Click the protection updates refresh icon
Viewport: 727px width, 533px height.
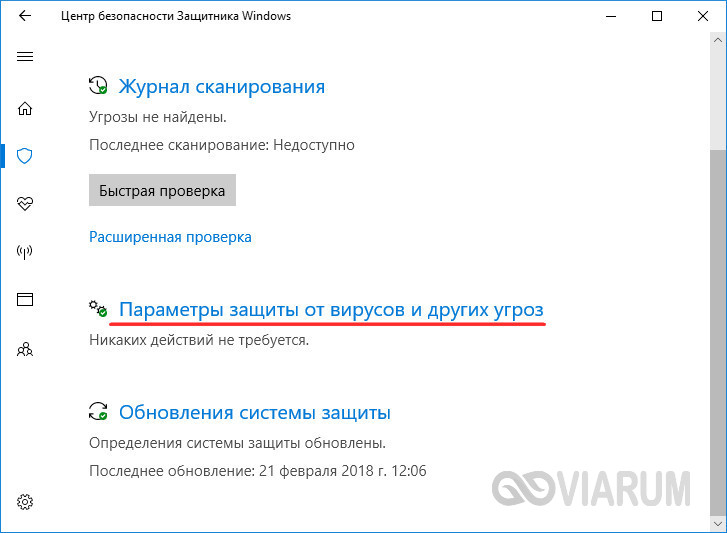tap(98, 411)
